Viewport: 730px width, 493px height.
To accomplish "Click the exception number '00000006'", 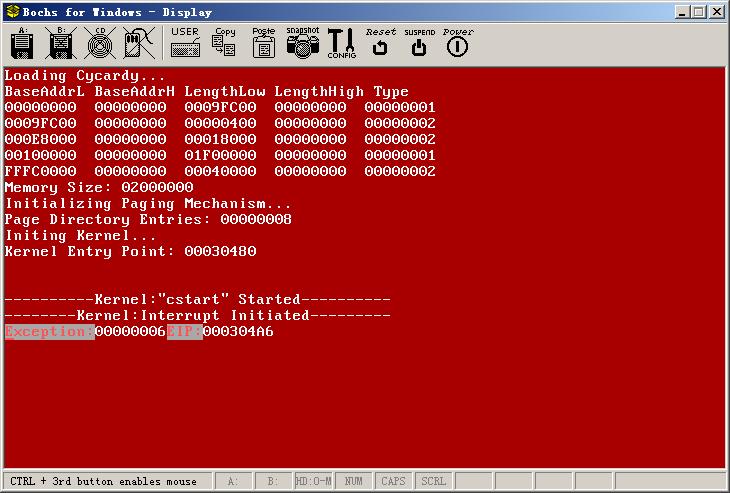I will pyautogui.click(x=130, y=332).
